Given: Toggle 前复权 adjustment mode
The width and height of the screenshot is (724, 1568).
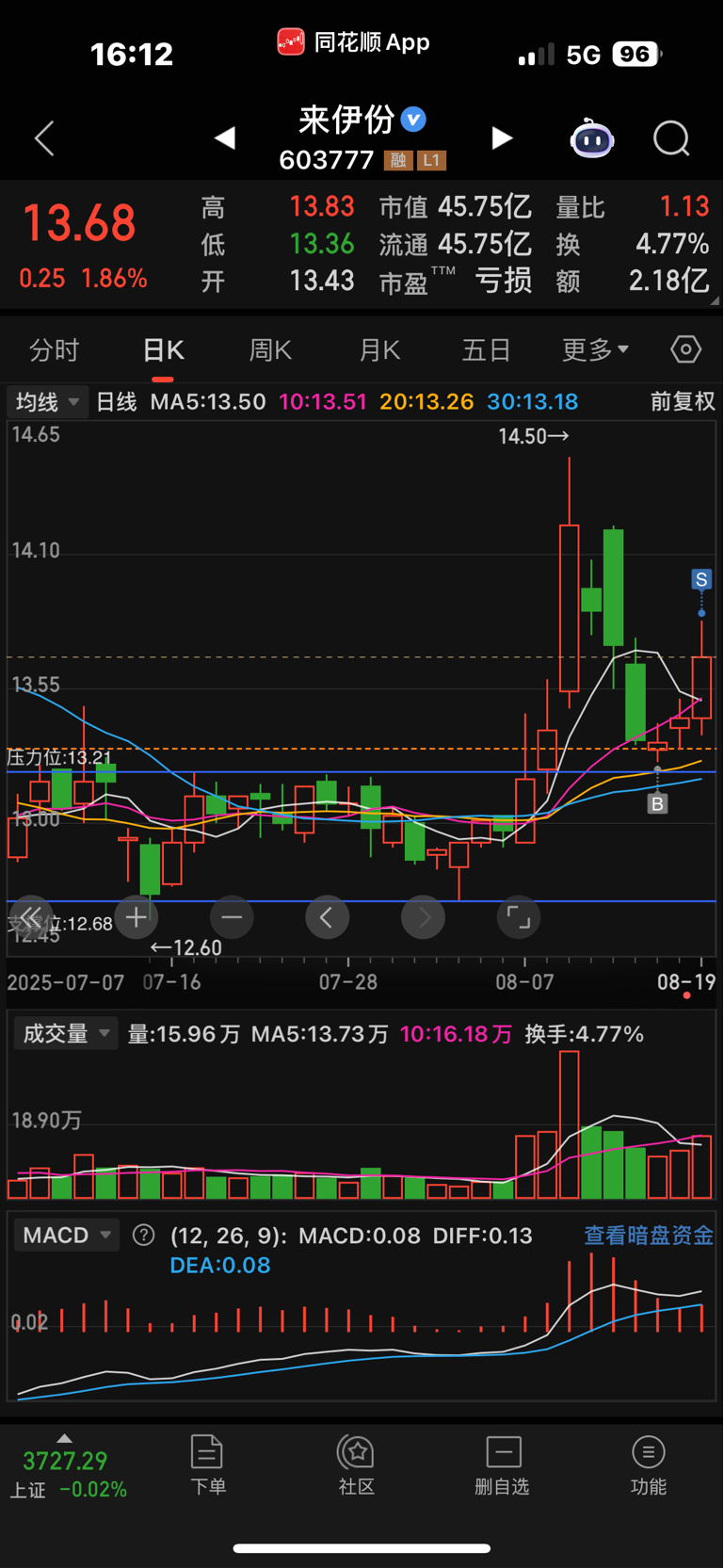Looking at the screenshot, I should point(683,402).
